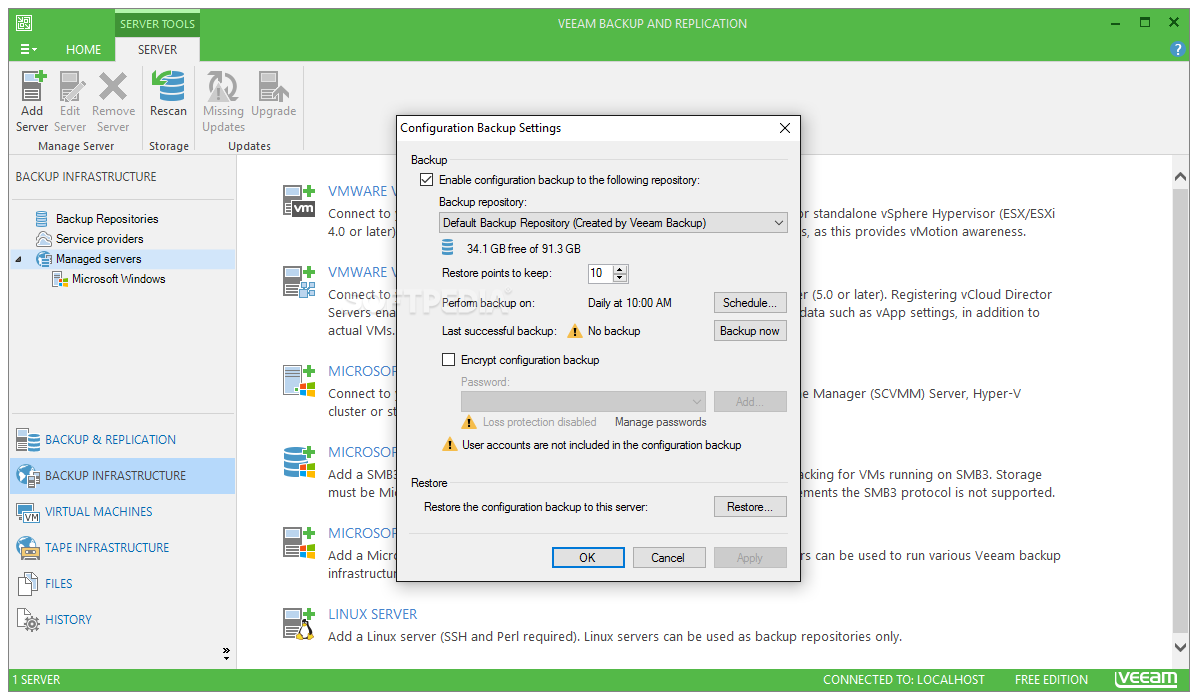Increase restore points to keep

620,269
